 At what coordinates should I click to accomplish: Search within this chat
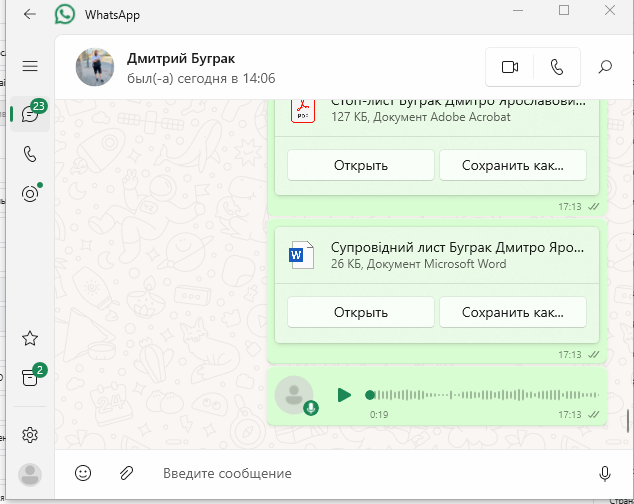(x=605, y=67)
